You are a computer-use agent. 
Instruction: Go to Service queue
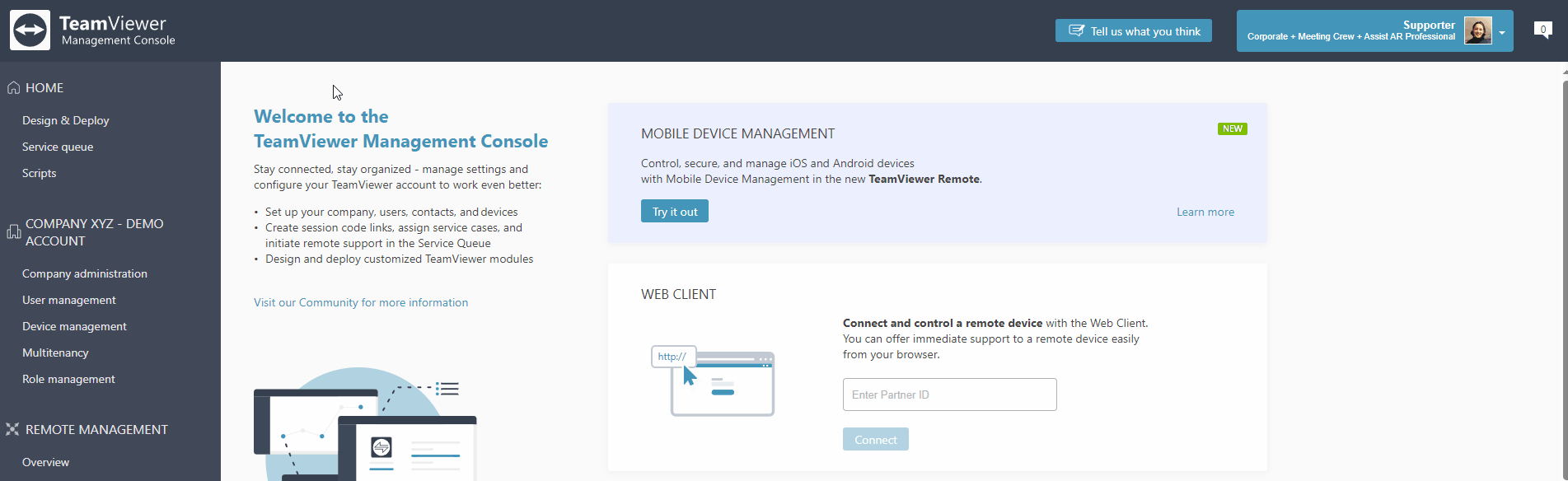(58, 147)
